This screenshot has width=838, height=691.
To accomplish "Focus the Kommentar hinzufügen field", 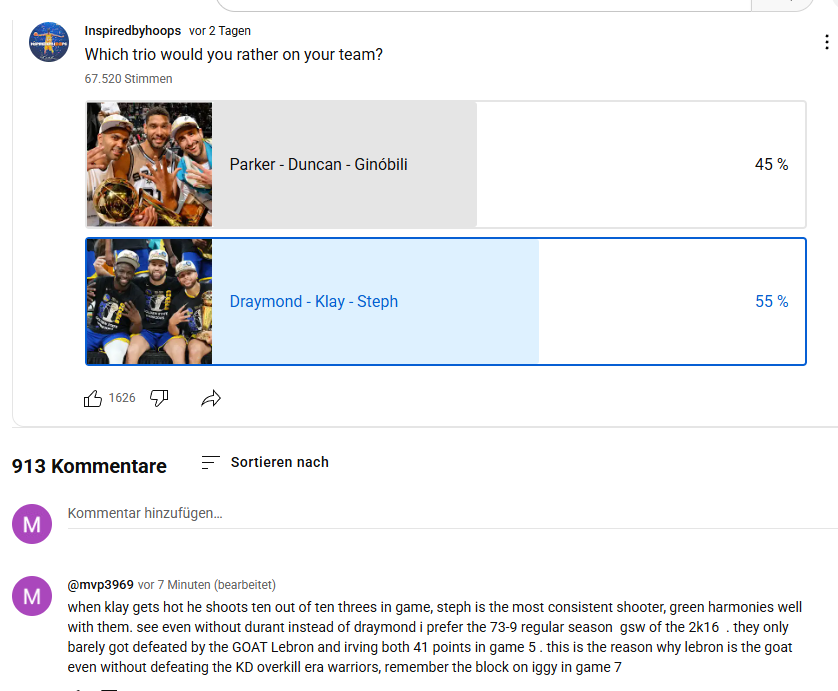I will [452, 514].
